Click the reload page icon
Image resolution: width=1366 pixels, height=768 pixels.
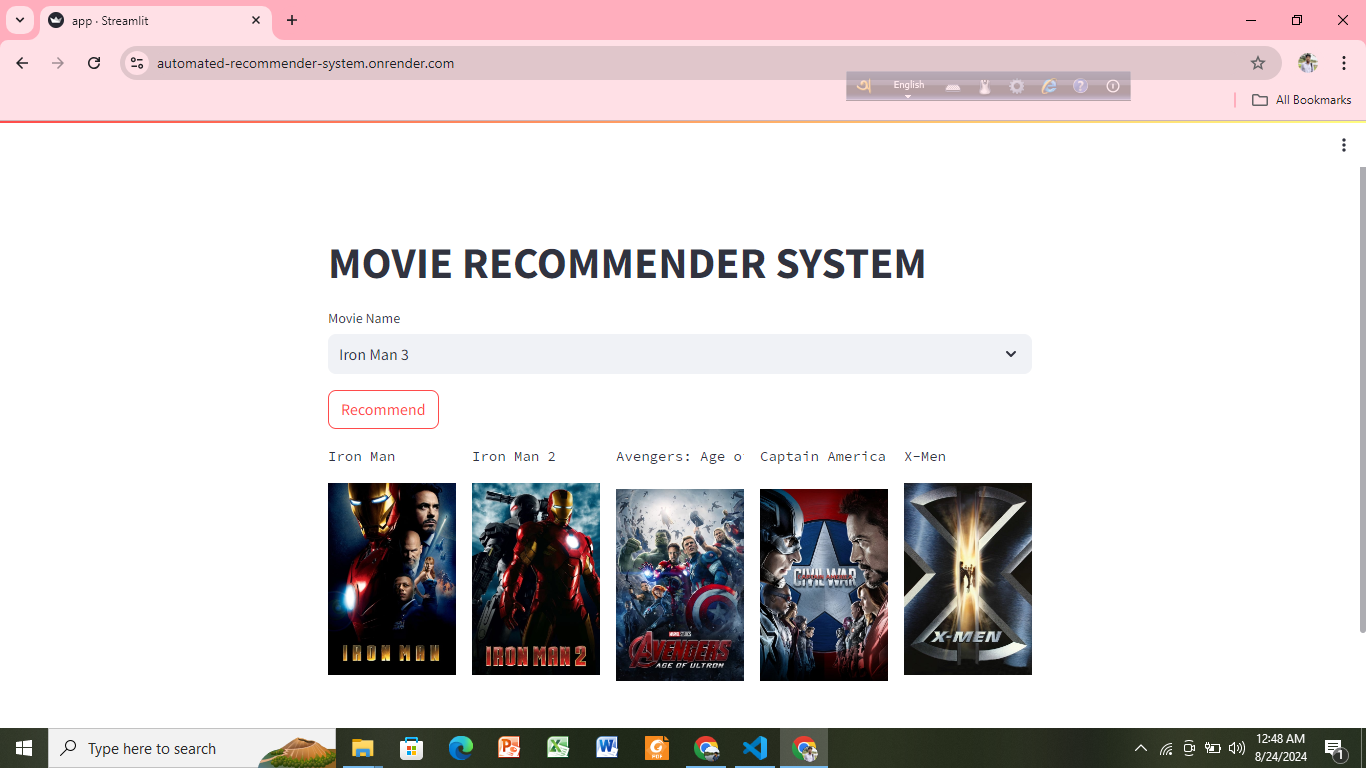(x=94, y=62)
